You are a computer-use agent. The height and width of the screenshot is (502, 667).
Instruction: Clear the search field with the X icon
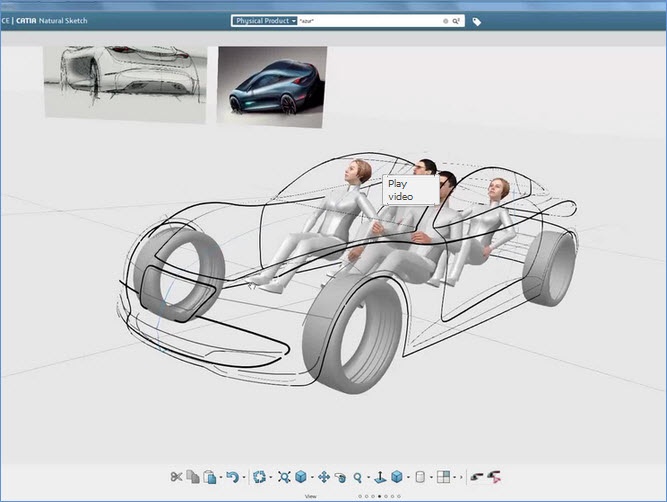(445, 21)
